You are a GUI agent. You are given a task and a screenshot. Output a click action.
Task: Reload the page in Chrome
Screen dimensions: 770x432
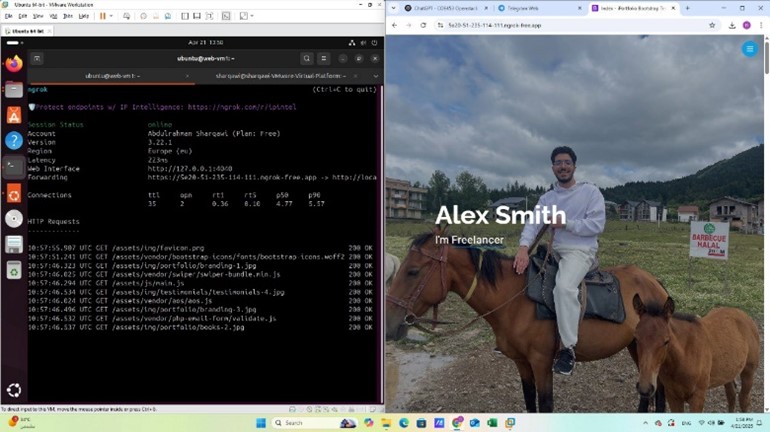tap(424, 25)
